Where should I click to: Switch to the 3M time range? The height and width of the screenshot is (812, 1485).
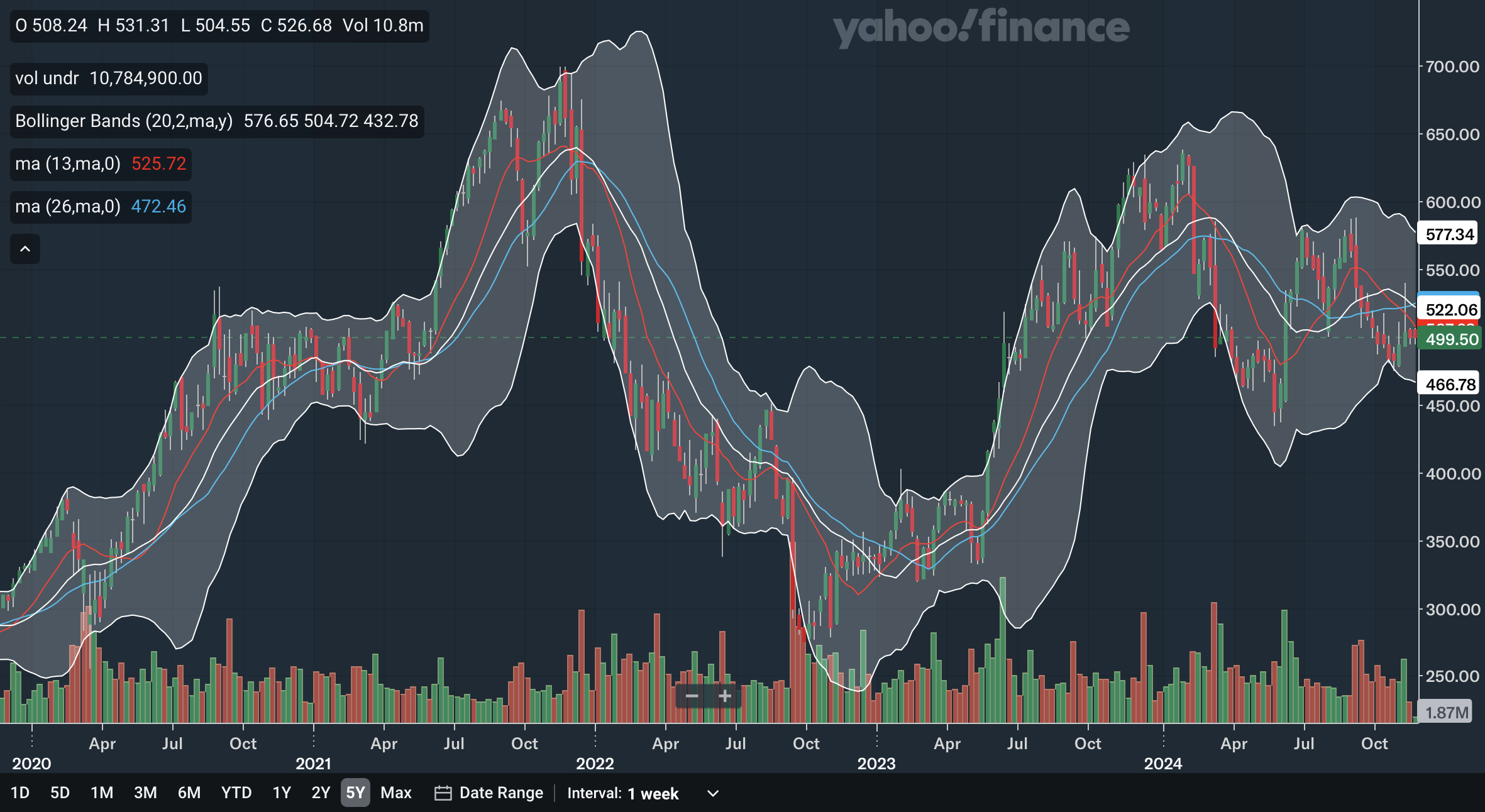[145, 793]
